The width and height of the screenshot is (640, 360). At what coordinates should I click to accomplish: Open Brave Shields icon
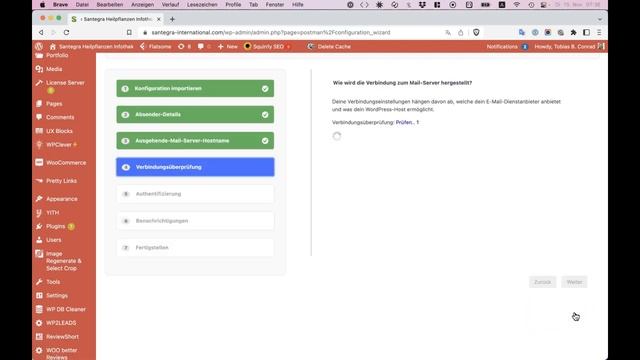click(x=476, y=32)
